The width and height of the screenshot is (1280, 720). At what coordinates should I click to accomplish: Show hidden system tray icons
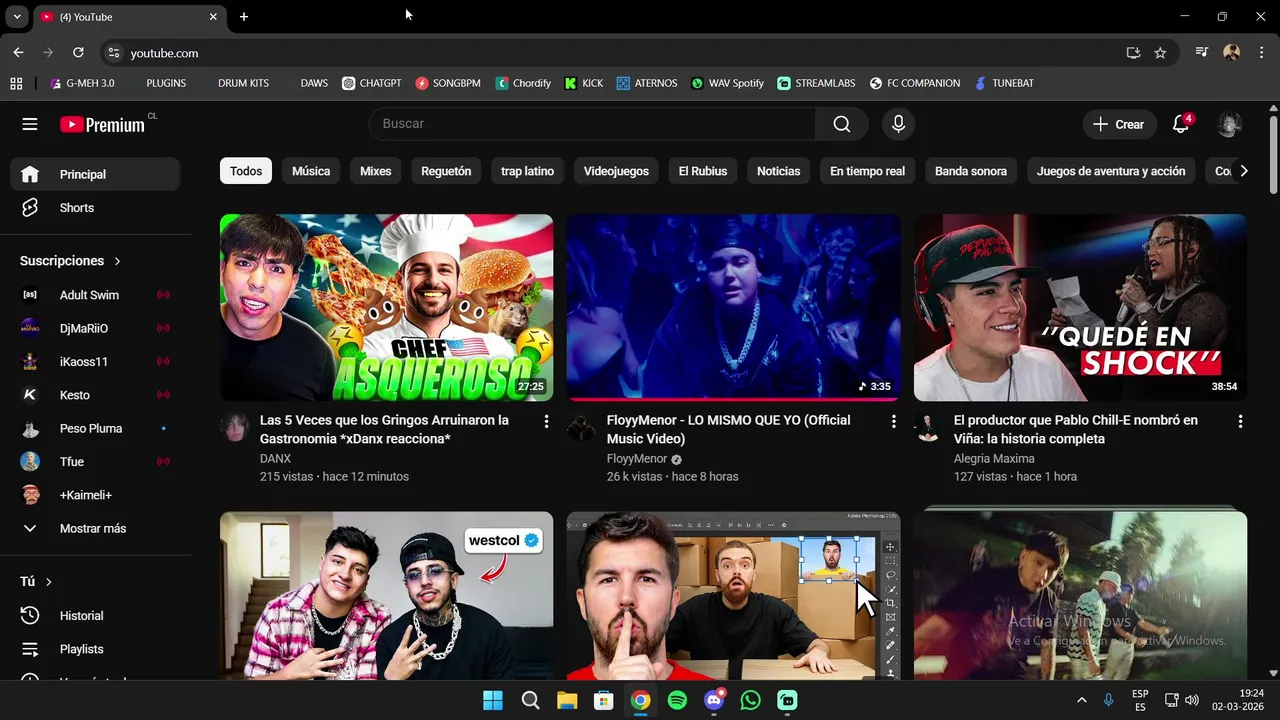[x=1081, y=701]
